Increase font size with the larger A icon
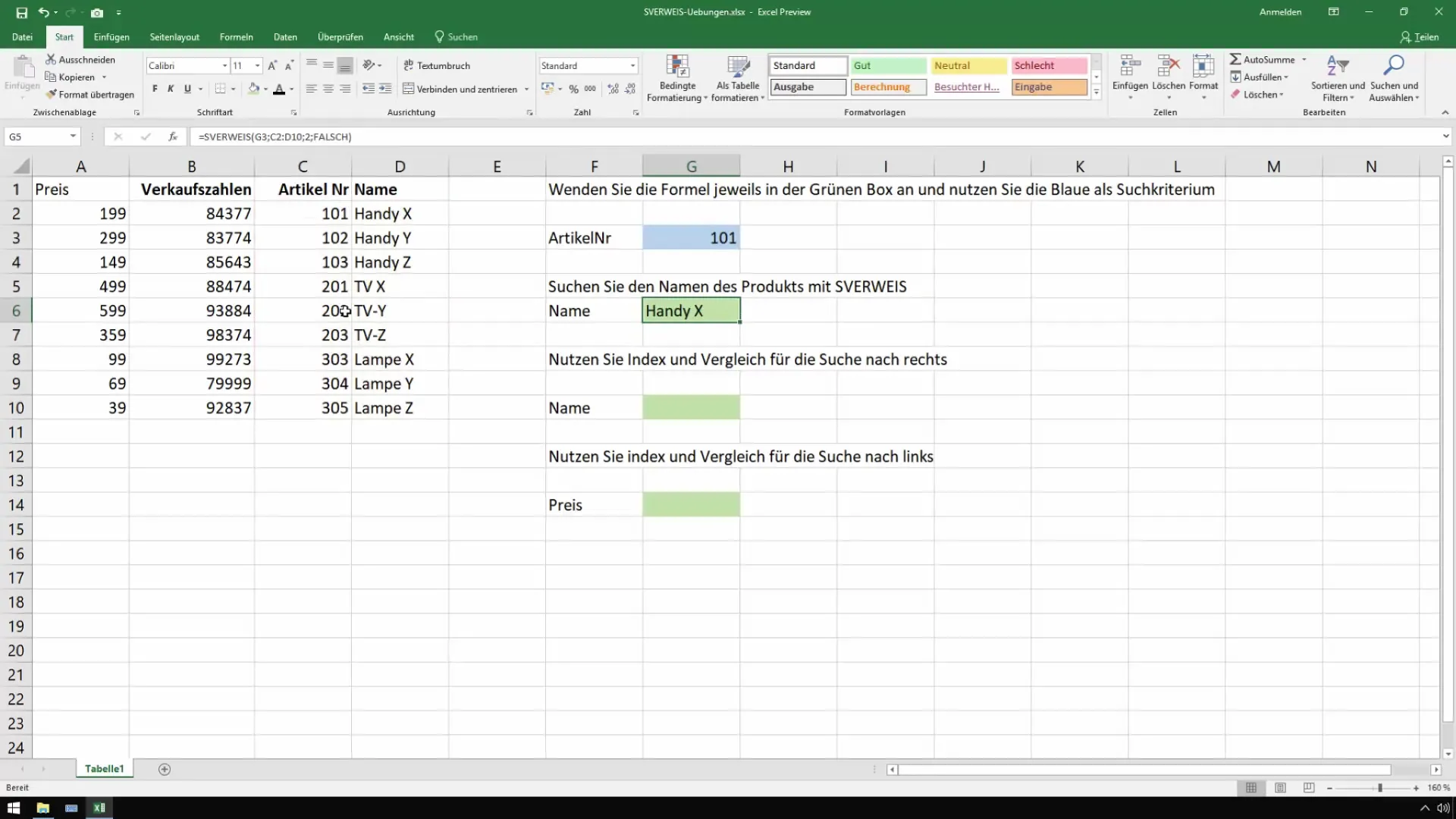 click(x=272, y=66)
